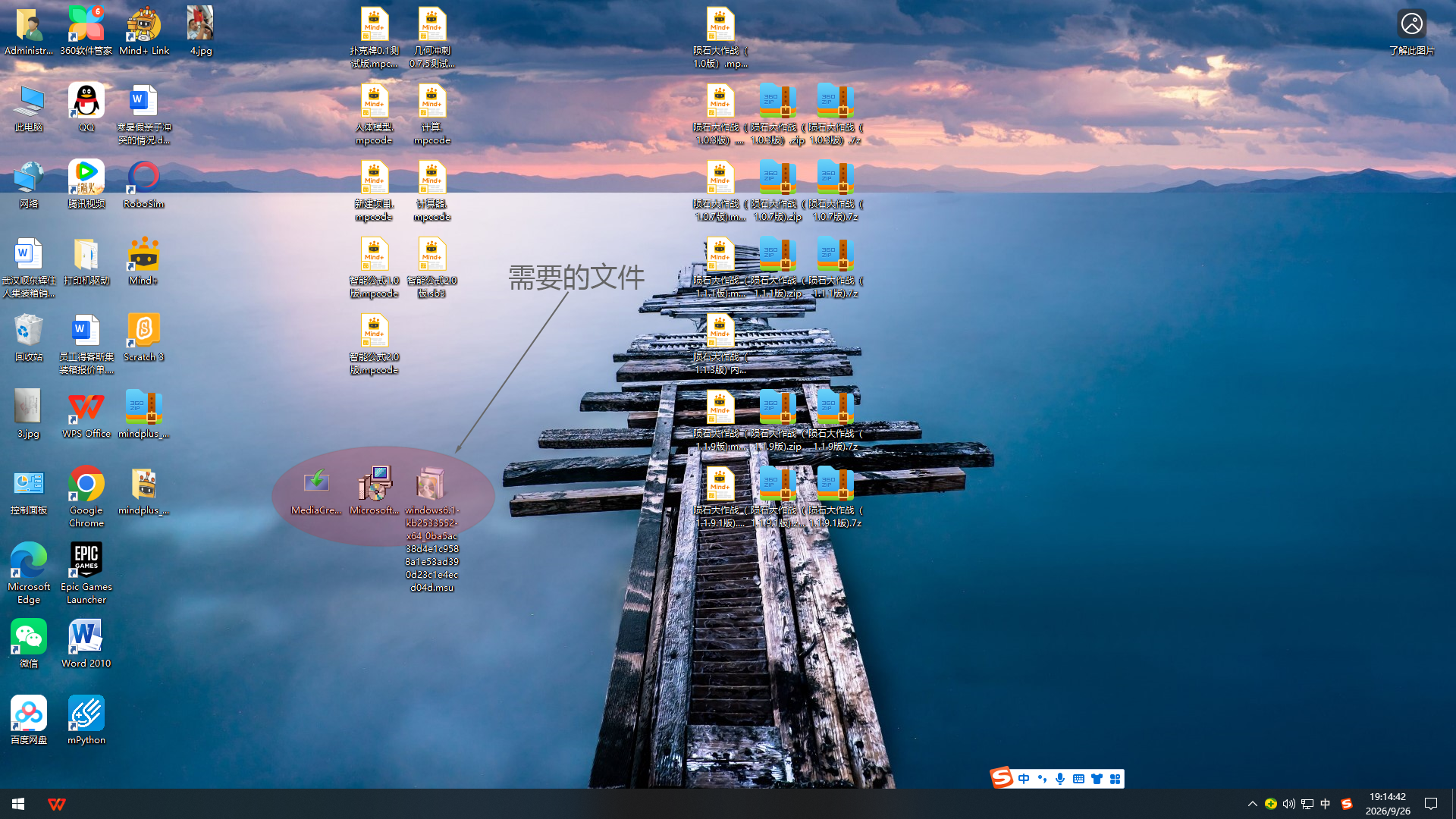Open WPS from the taskbar

pos(56,804)
